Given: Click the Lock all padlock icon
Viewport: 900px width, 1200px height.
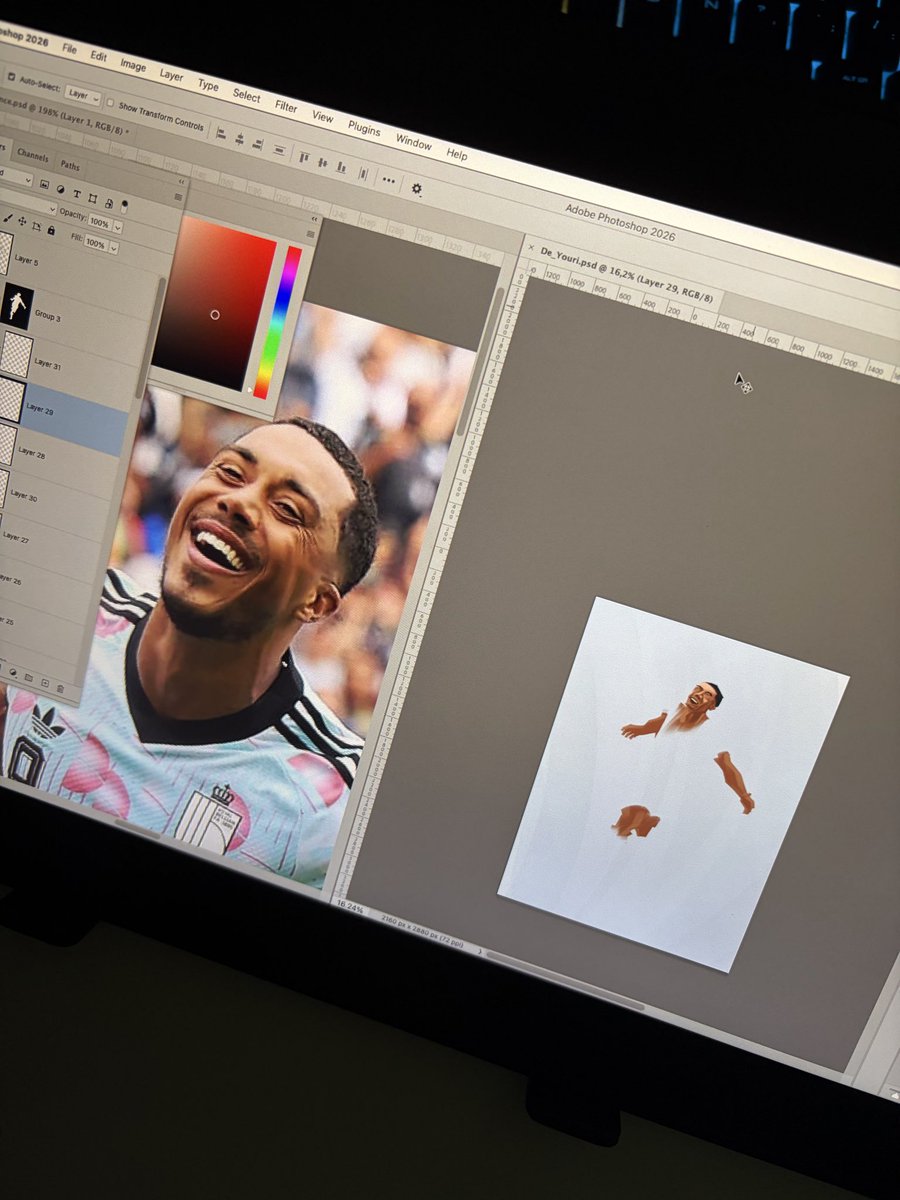Looking at the screenshot, I should (x=51, y=230).
